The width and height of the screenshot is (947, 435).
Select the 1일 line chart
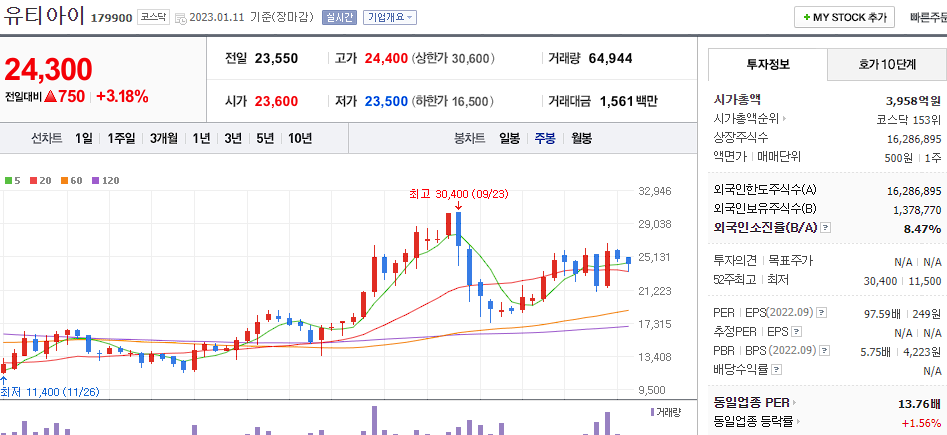coord(84,138)
